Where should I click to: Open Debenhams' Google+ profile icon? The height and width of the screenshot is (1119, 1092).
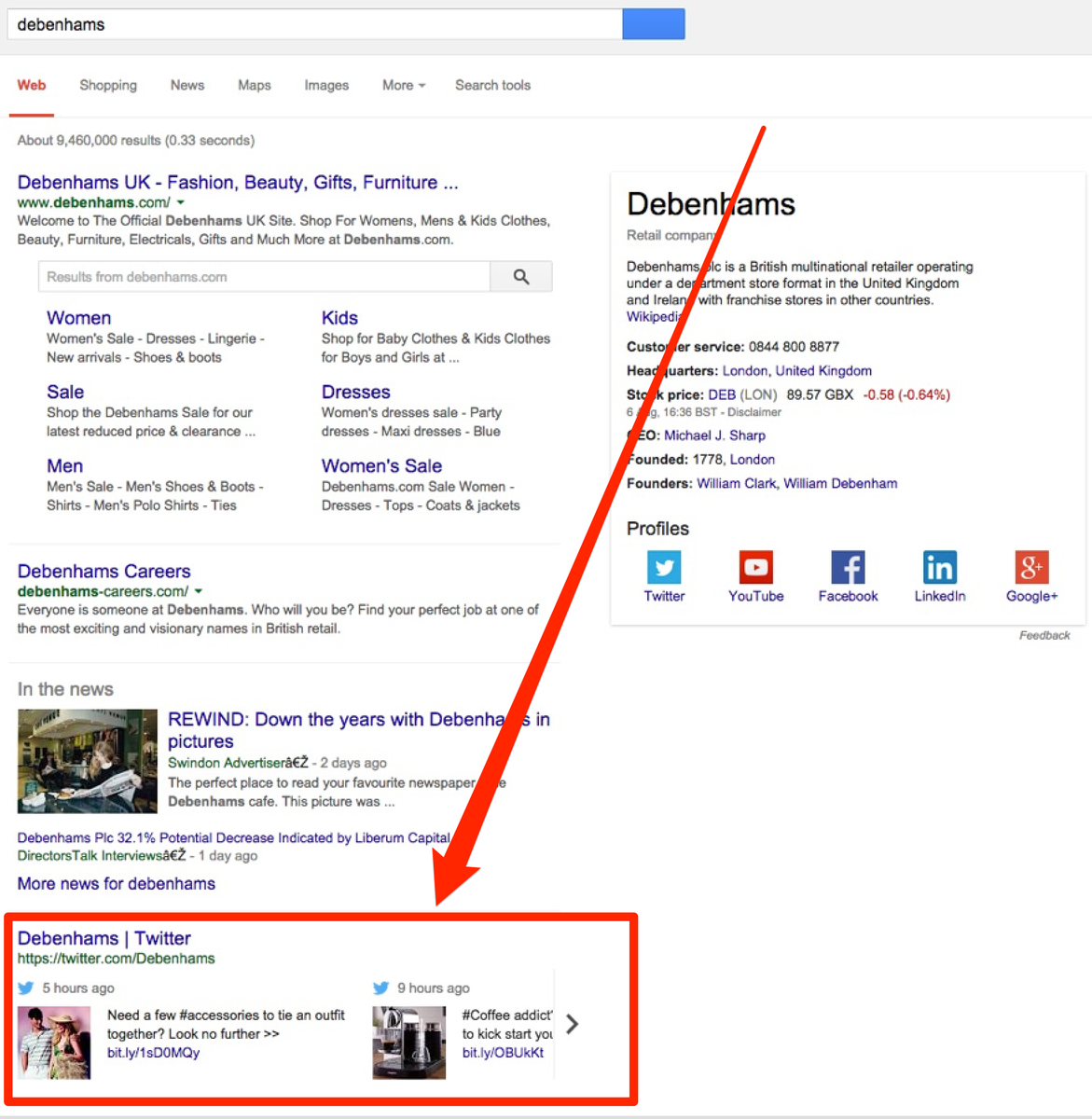tap(1030, 569)
